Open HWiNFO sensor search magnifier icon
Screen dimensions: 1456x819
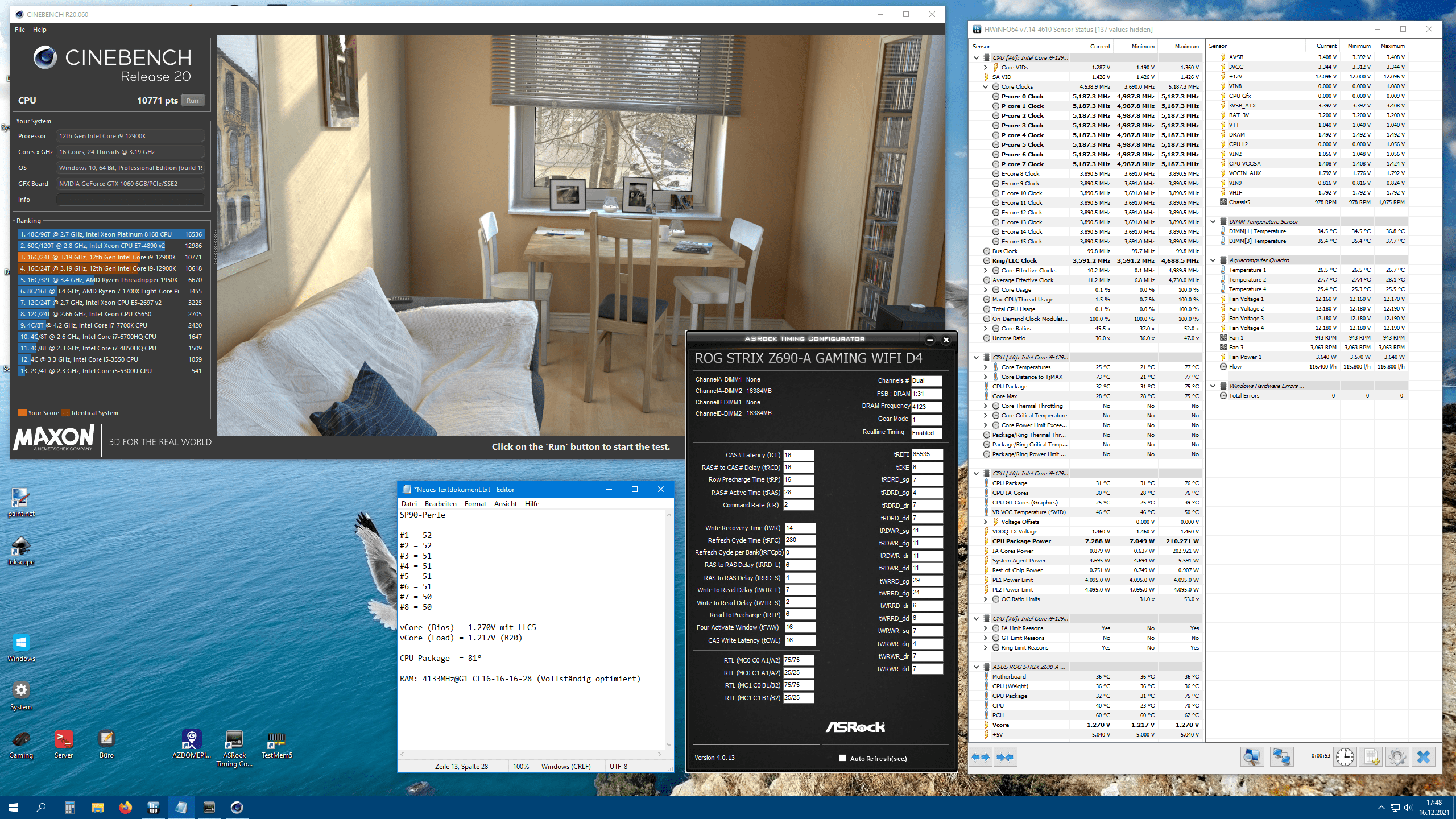point(1252,756)
